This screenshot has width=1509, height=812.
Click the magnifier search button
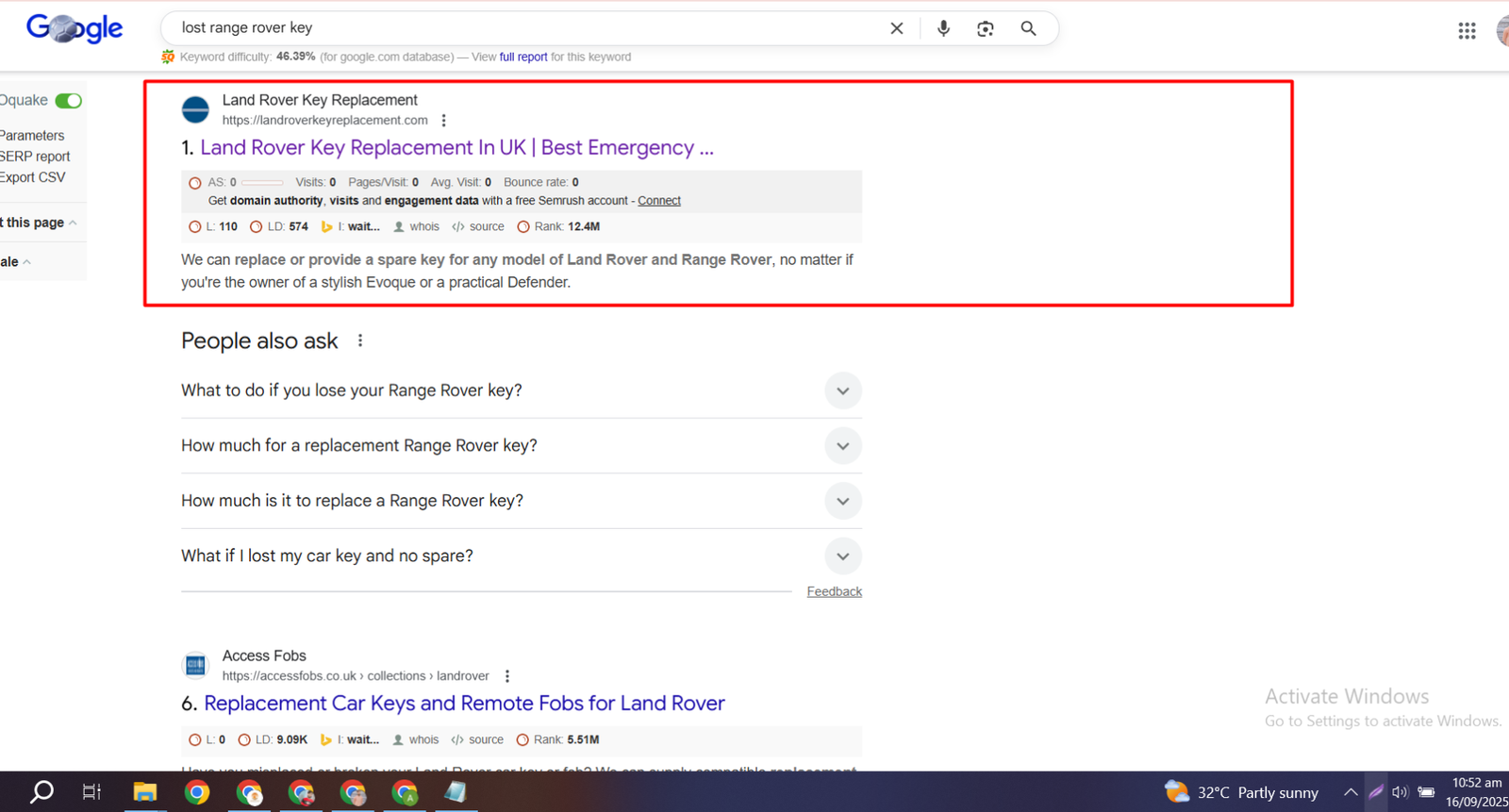click(x=1028, y=28)
